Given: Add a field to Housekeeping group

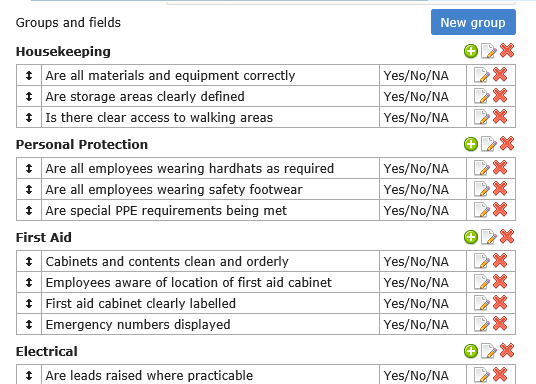Looking at the screenshot, I should click(471, 51).
